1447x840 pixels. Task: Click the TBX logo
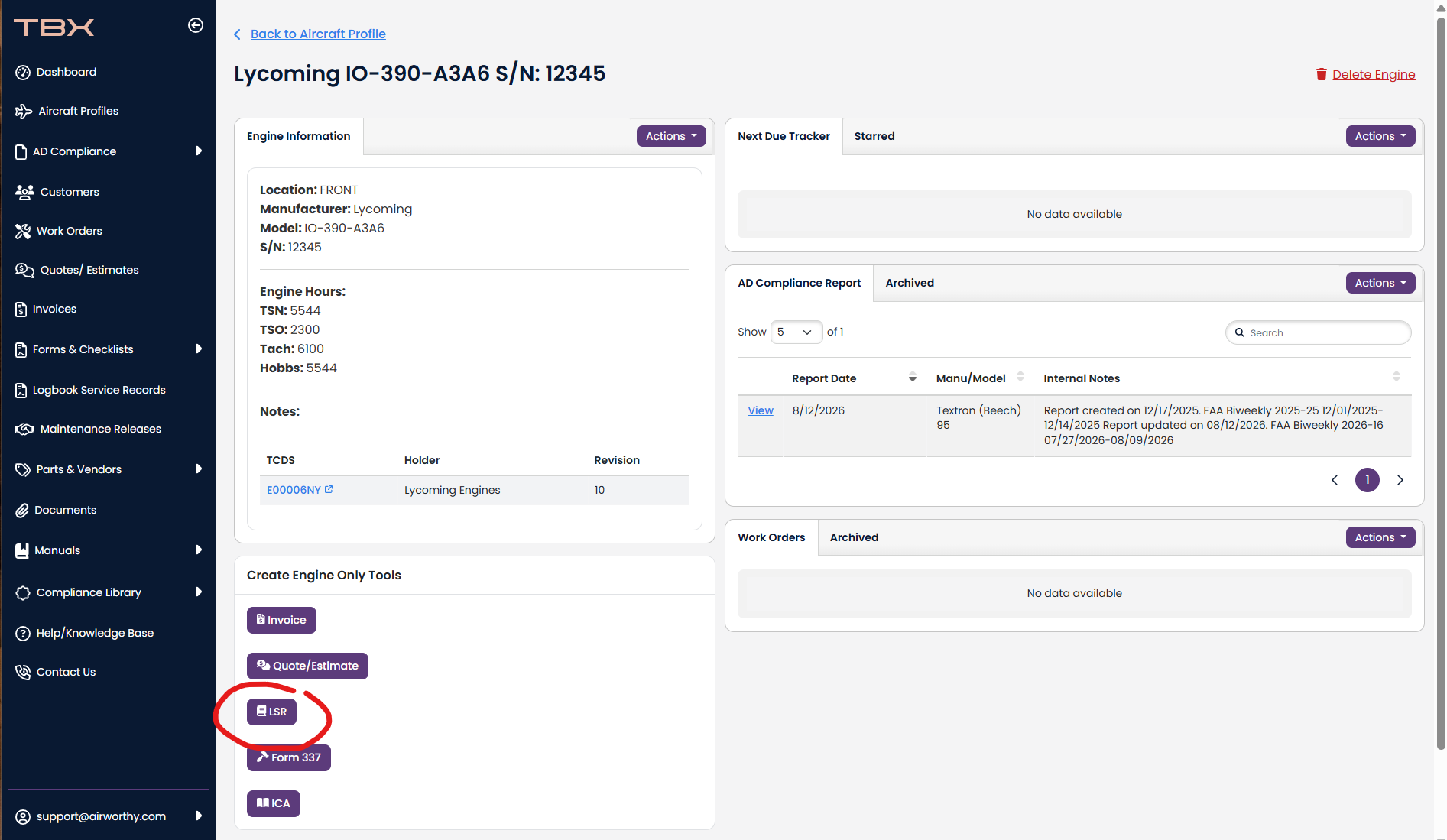[54, 28]
